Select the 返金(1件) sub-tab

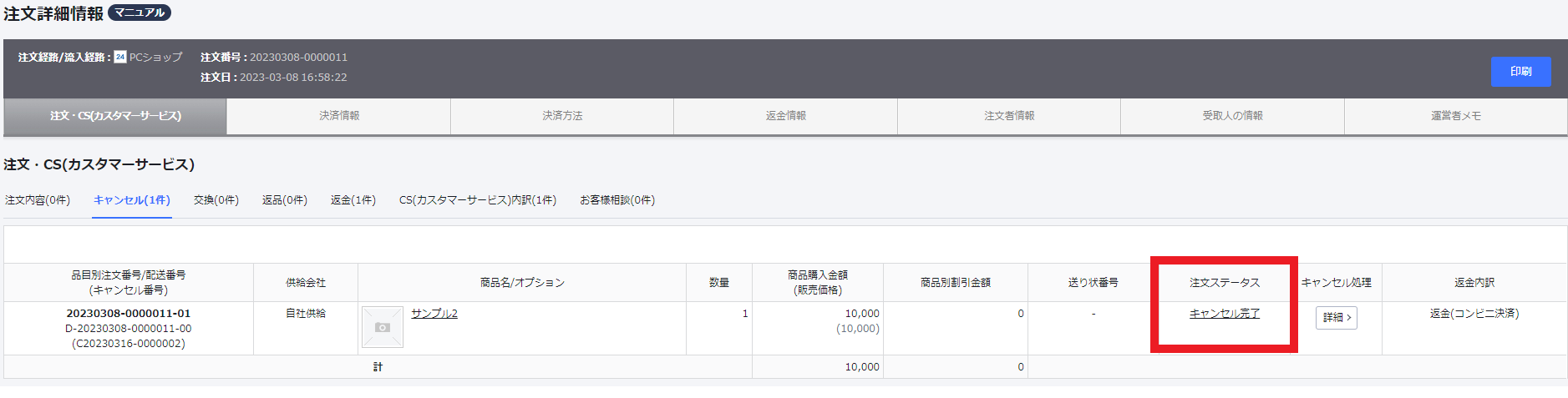pos(353,200)
